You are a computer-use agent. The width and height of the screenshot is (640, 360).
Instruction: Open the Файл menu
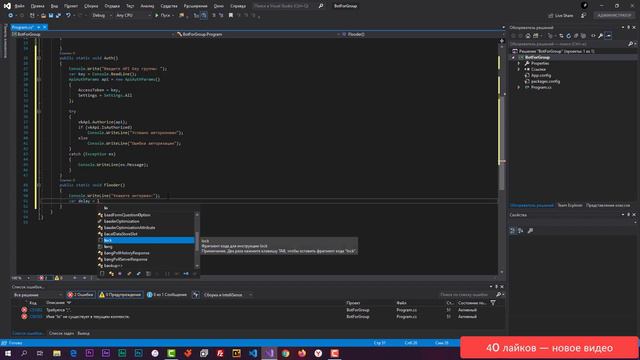coord(20,6)
